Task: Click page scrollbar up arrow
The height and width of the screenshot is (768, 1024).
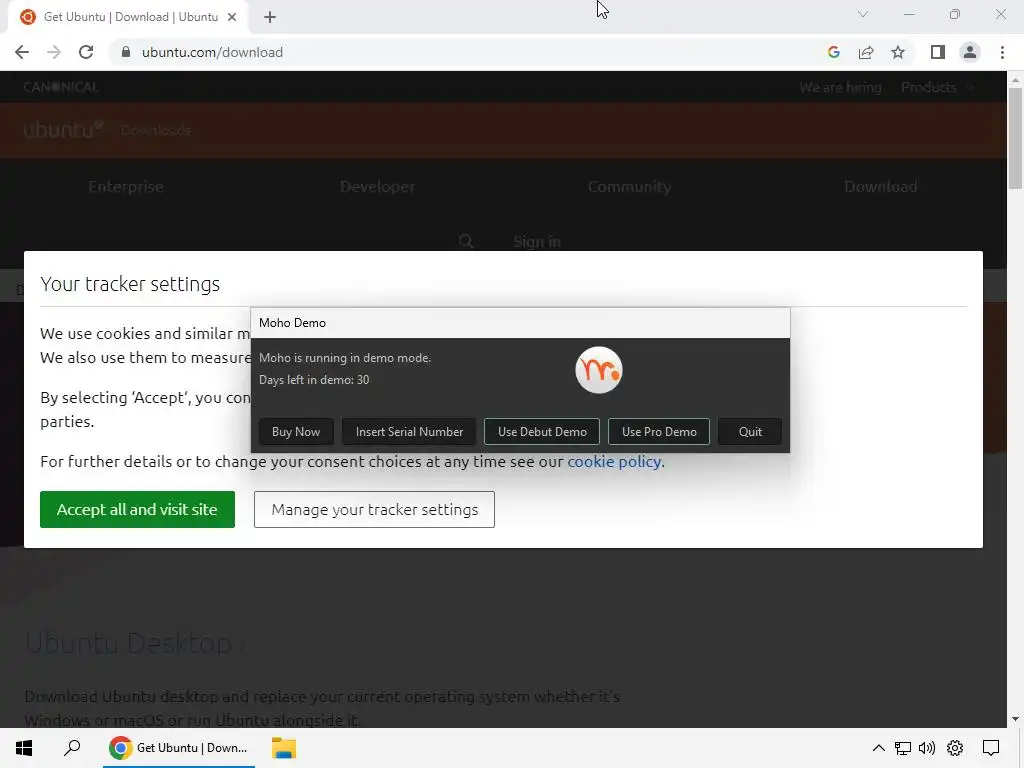Action: click(1015, 80)
